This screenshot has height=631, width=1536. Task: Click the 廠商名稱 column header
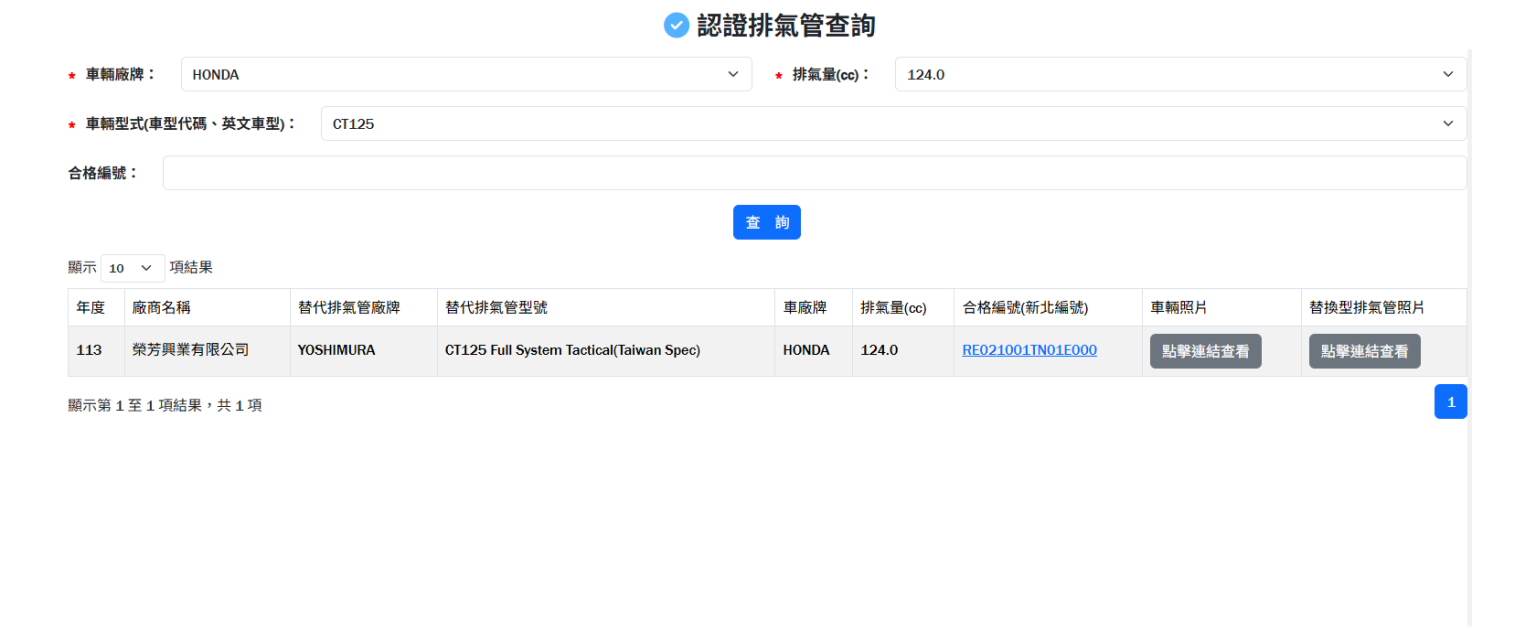(x=161, y=308)
